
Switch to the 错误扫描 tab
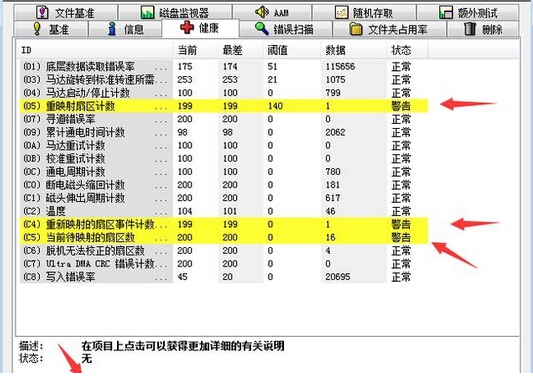pos(286,29)
